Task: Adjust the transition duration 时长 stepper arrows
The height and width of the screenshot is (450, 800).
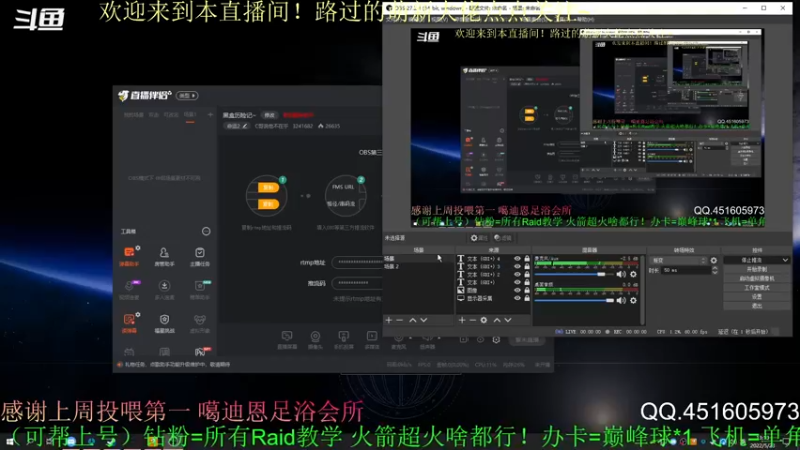Action: [x=714, y=270]
